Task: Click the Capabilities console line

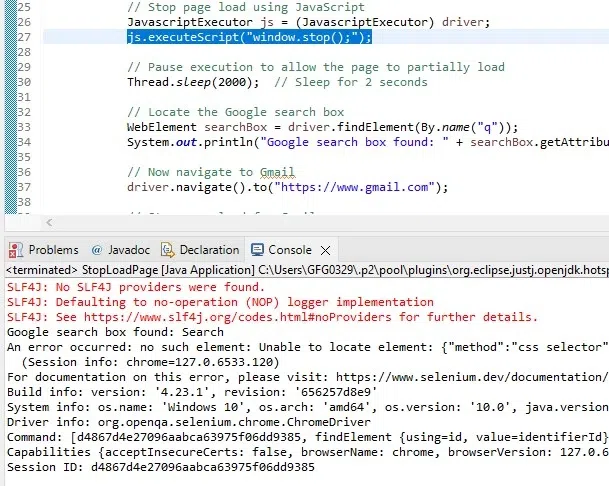Action: [308, 452]
